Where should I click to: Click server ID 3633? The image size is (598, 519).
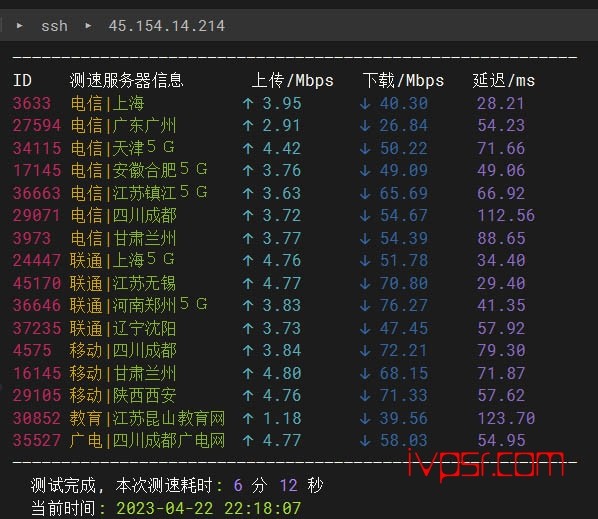pos(32,103)
